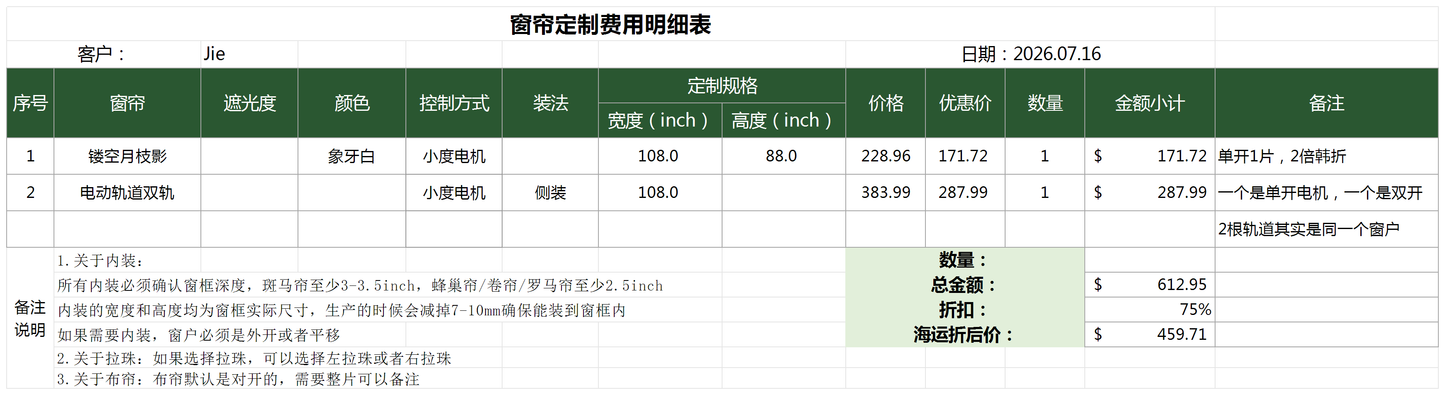Click the 控制方式 header cell
Screen dimensions: 1445x395
(454, 103)
